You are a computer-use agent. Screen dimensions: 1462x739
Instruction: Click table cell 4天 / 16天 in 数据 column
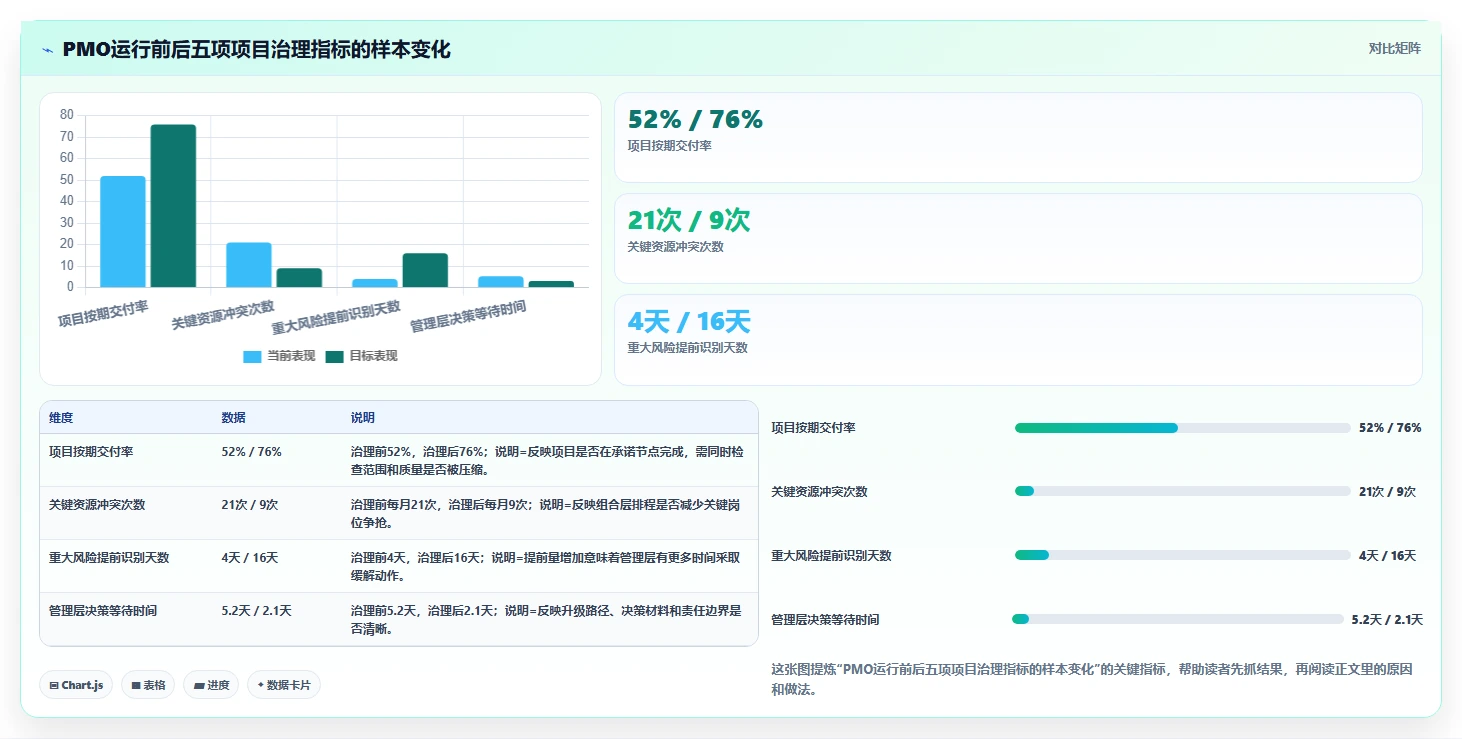coord(250,558)
